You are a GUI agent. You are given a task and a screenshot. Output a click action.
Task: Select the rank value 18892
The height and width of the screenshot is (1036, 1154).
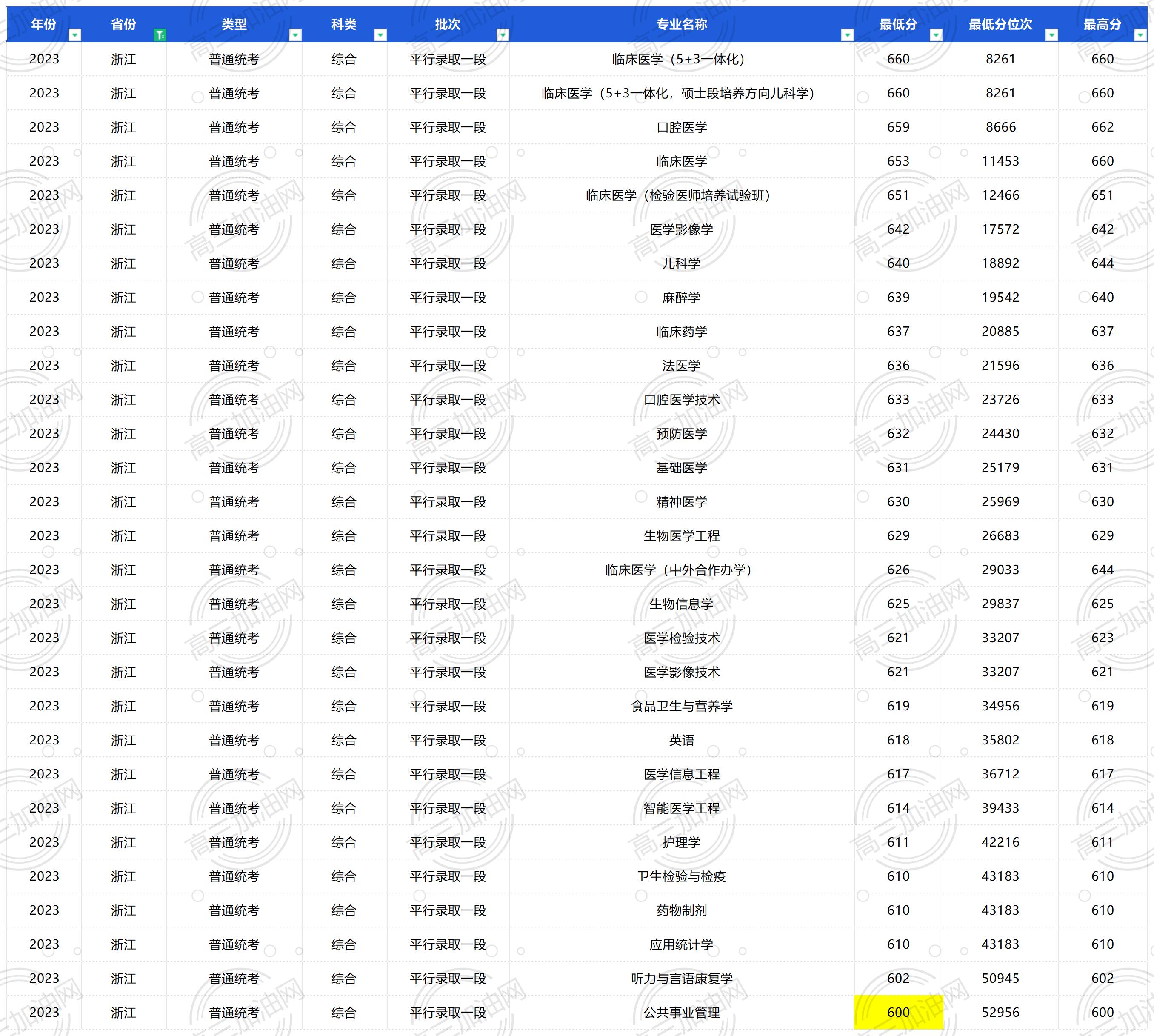coord(1000,263)
